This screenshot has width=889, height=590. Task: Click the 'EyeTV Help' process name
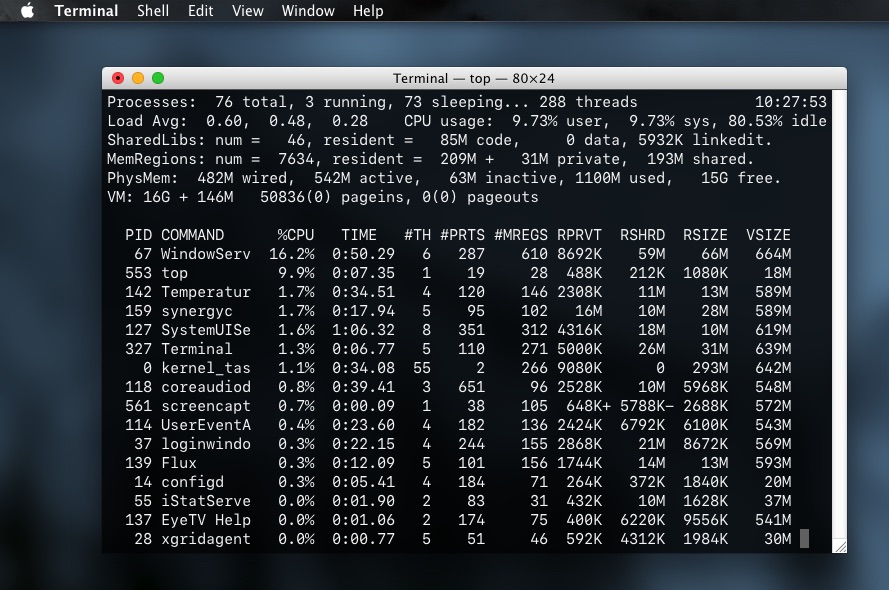[x=205, y=520]
